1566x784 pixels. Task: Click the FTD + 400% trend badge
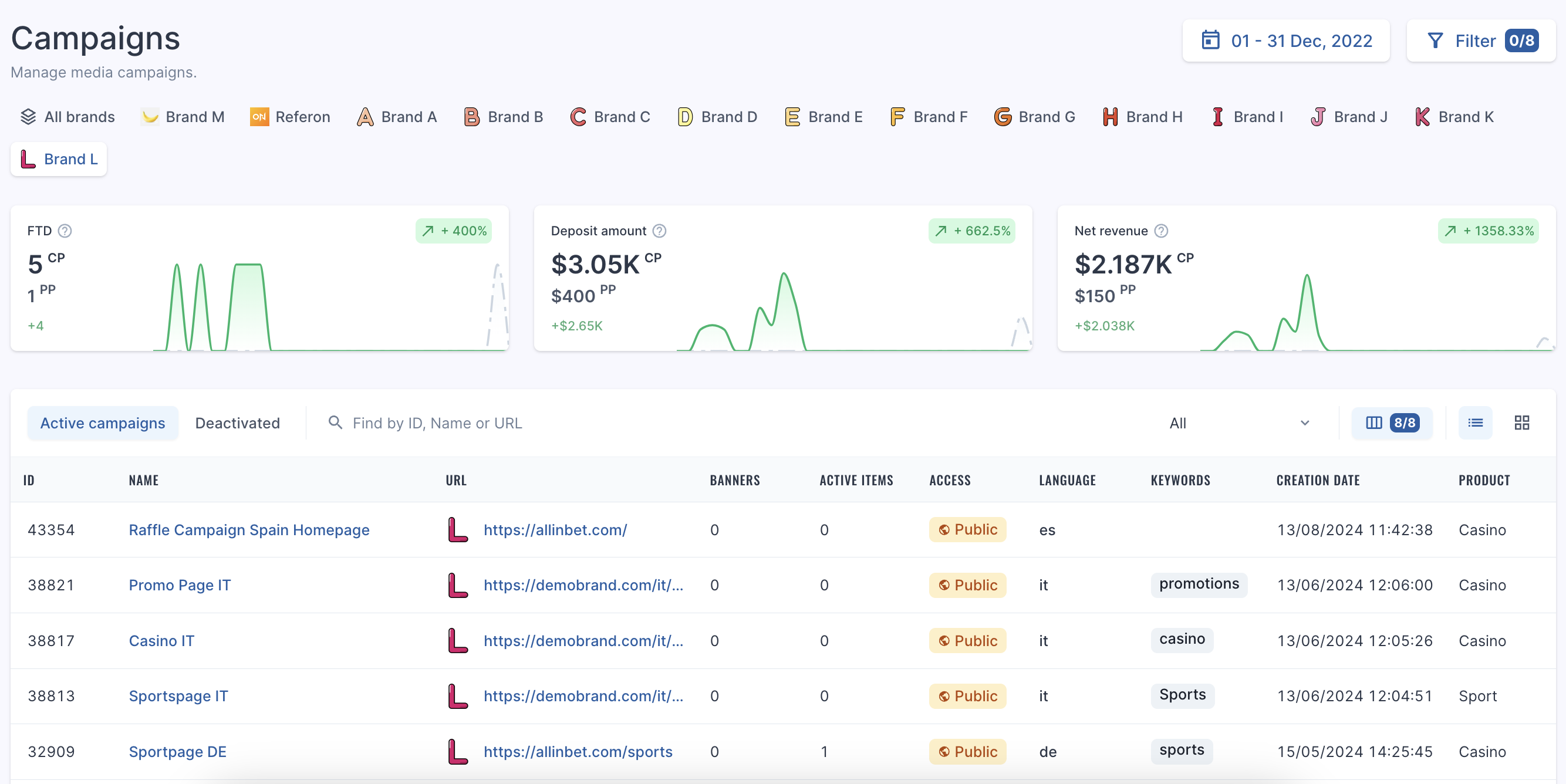(454, 231)
